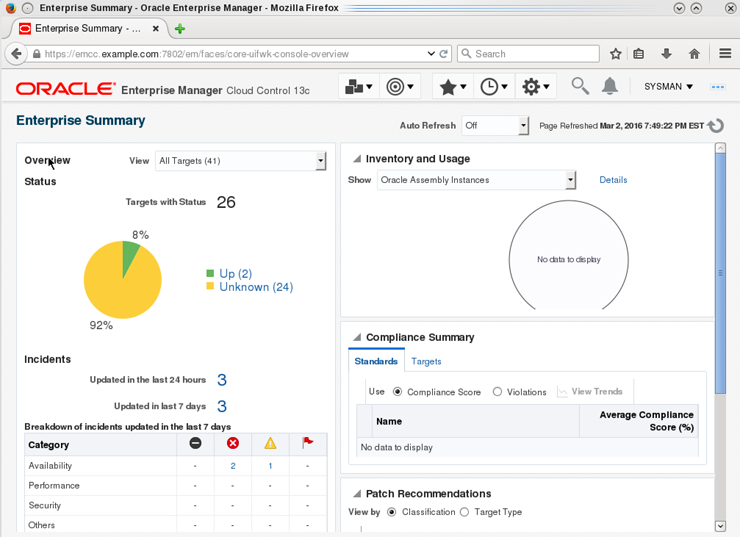Open a new tab with green plus

180,29
